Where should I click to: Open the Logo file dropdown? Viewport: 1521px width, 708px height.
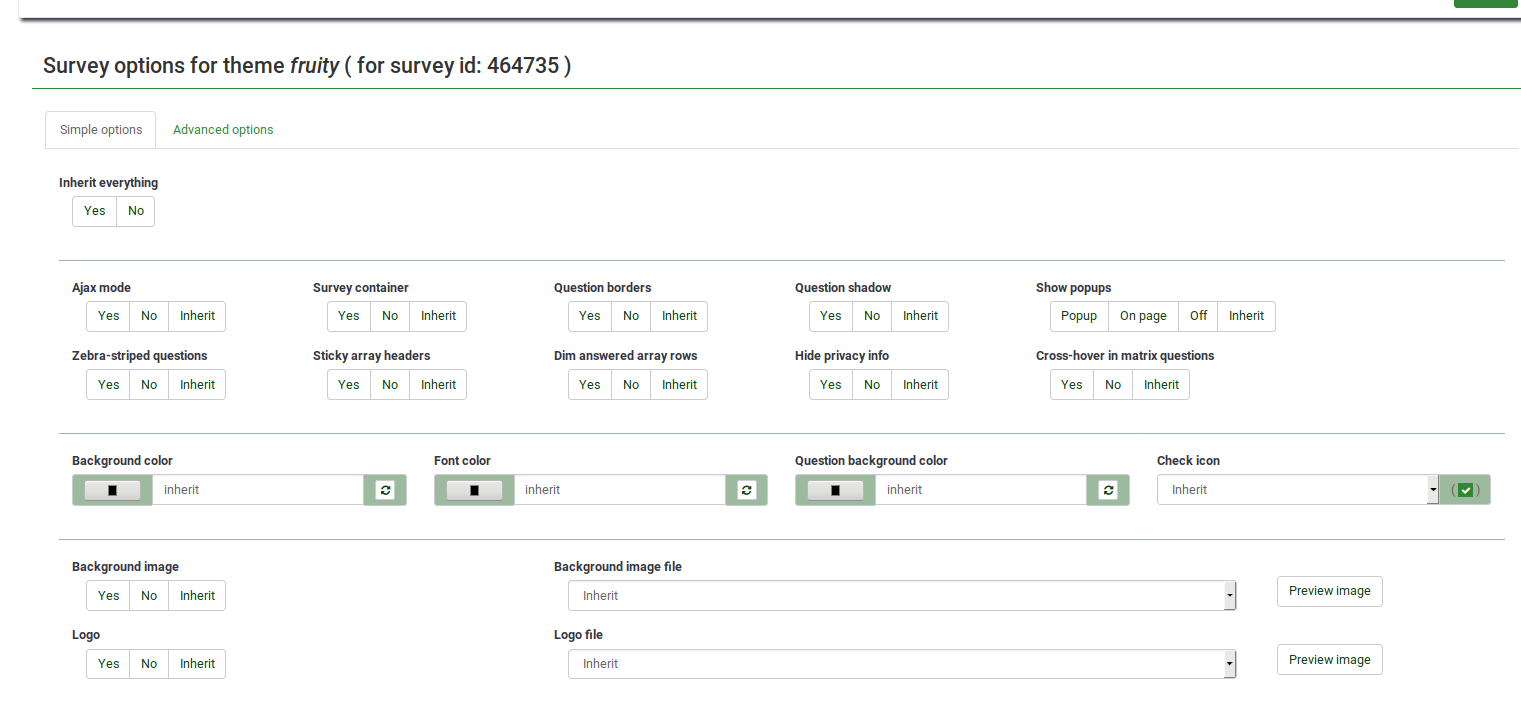click(x=902, y=664)
